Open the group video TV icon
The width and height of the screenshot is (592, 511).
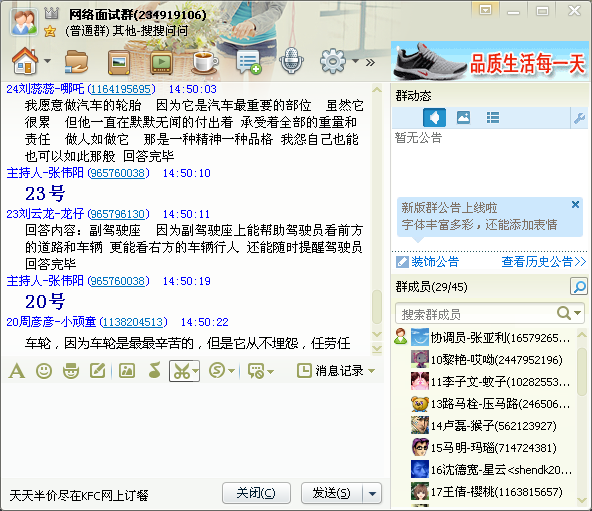(162, 62)
